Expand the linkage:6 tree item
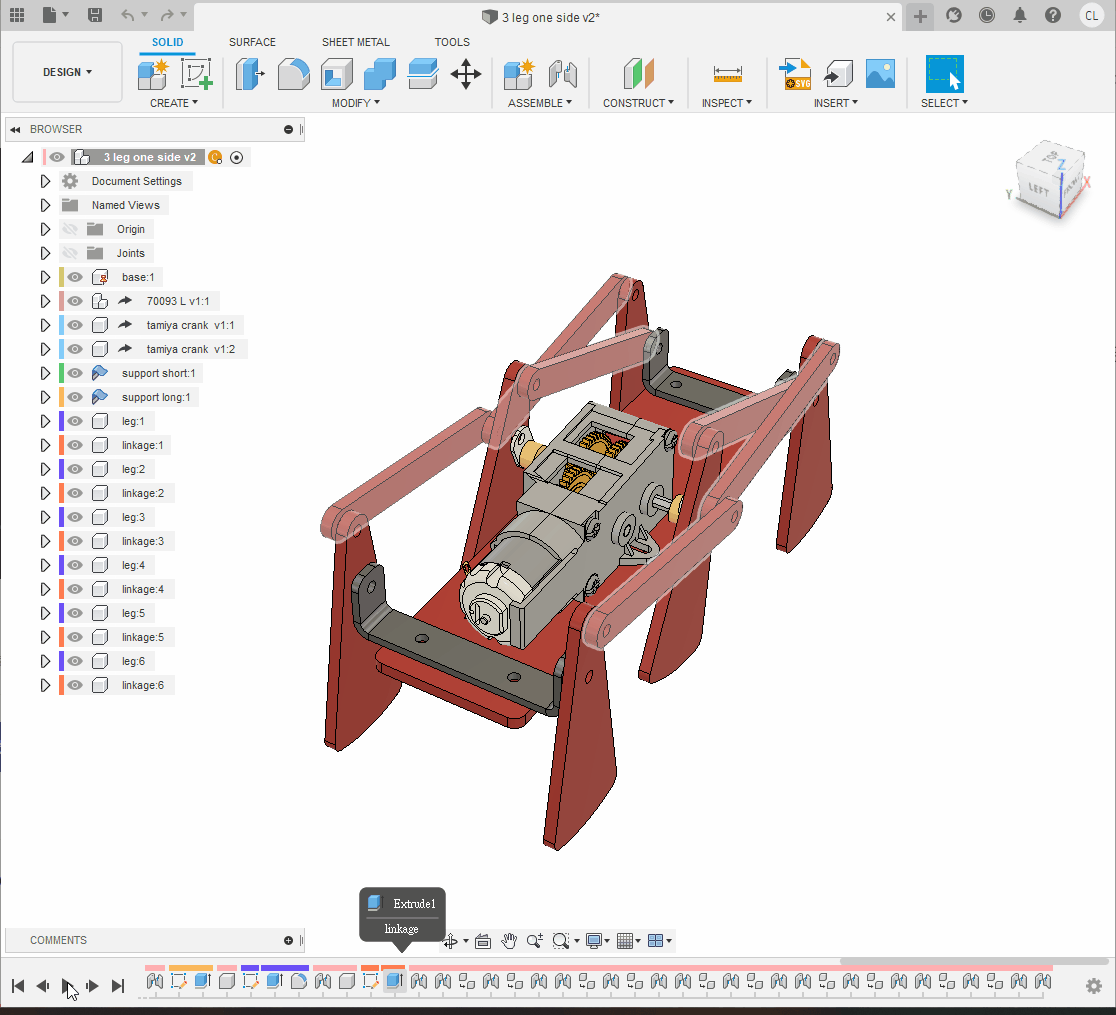 click(x=45, y=685)
